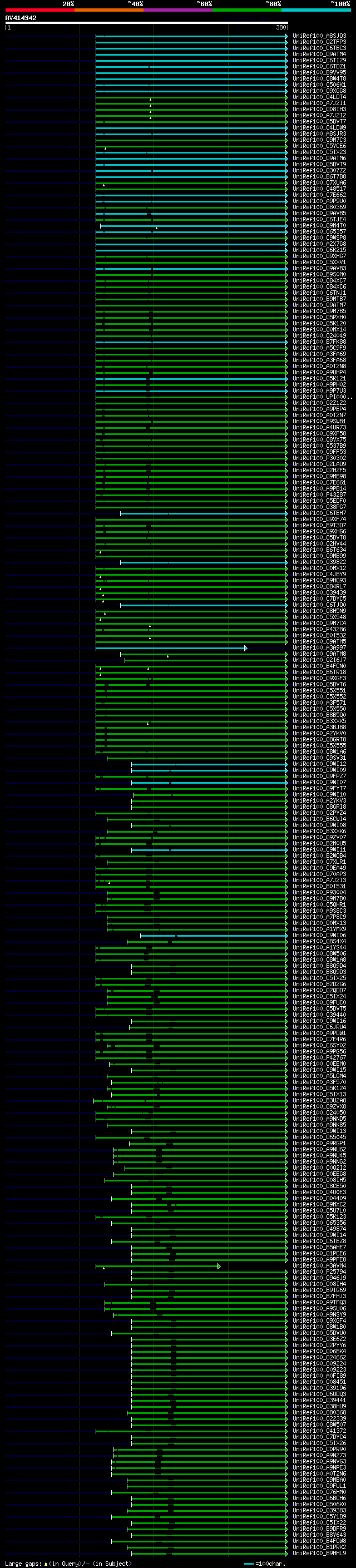Open hit UniRef100_Q8W4T8

pyautogui.click(x=319, y=78)
